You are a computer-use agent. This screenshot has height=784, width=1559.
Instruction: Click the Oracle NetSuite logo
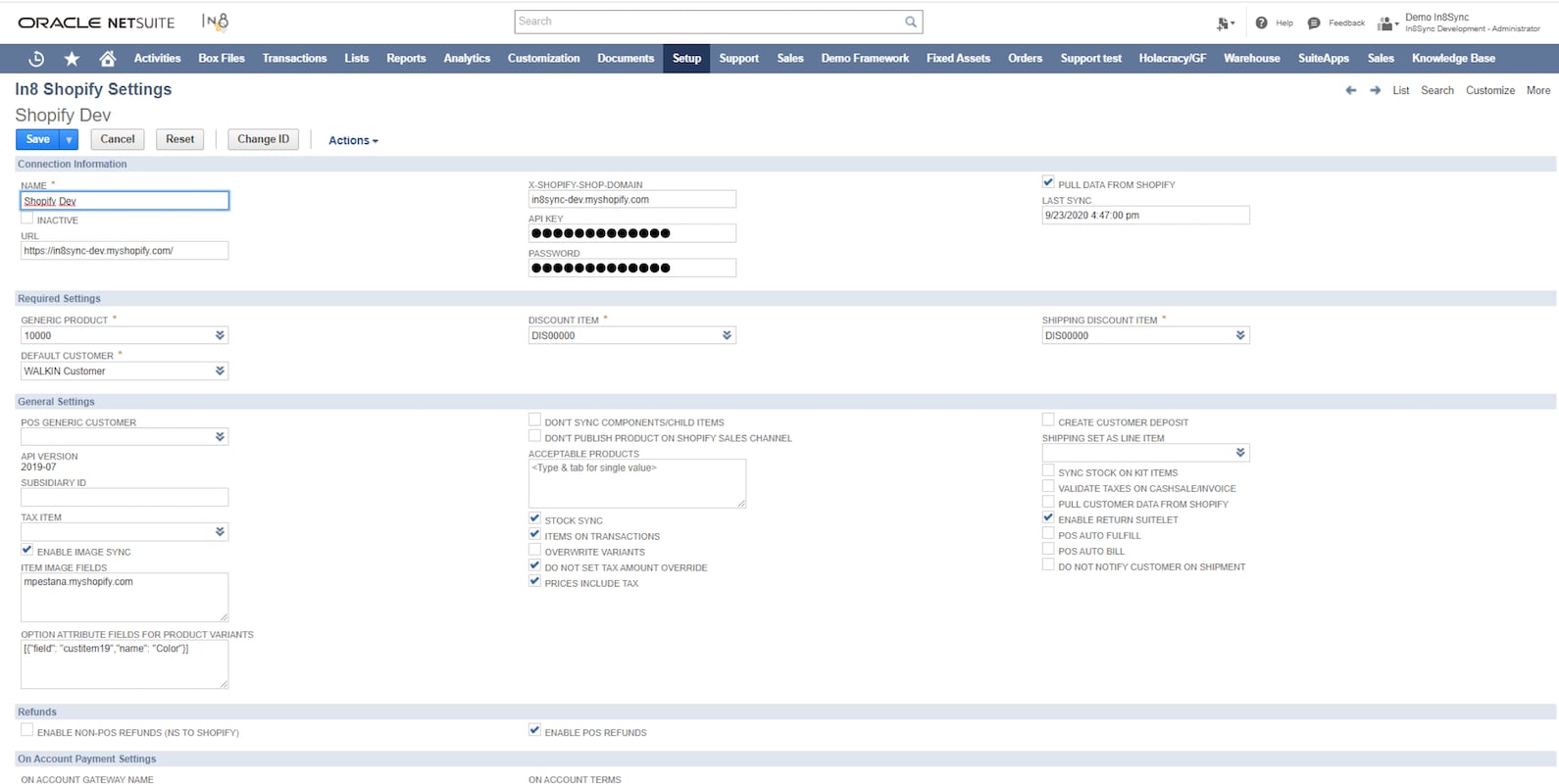coord(96,22)
